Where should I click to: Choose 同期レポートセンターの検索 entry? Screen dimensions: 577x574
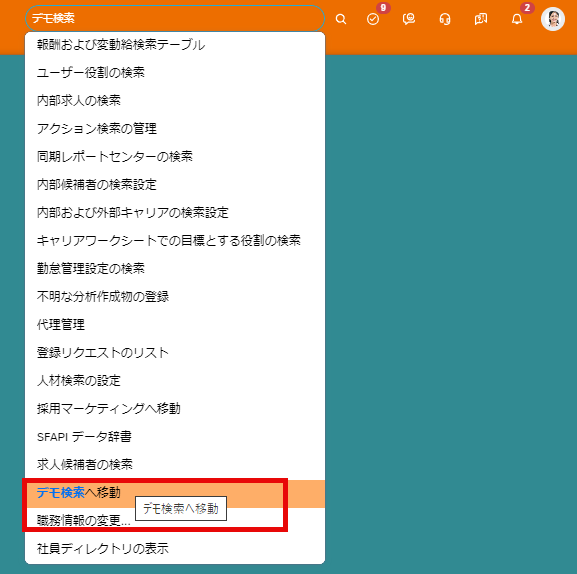[175, 157]
